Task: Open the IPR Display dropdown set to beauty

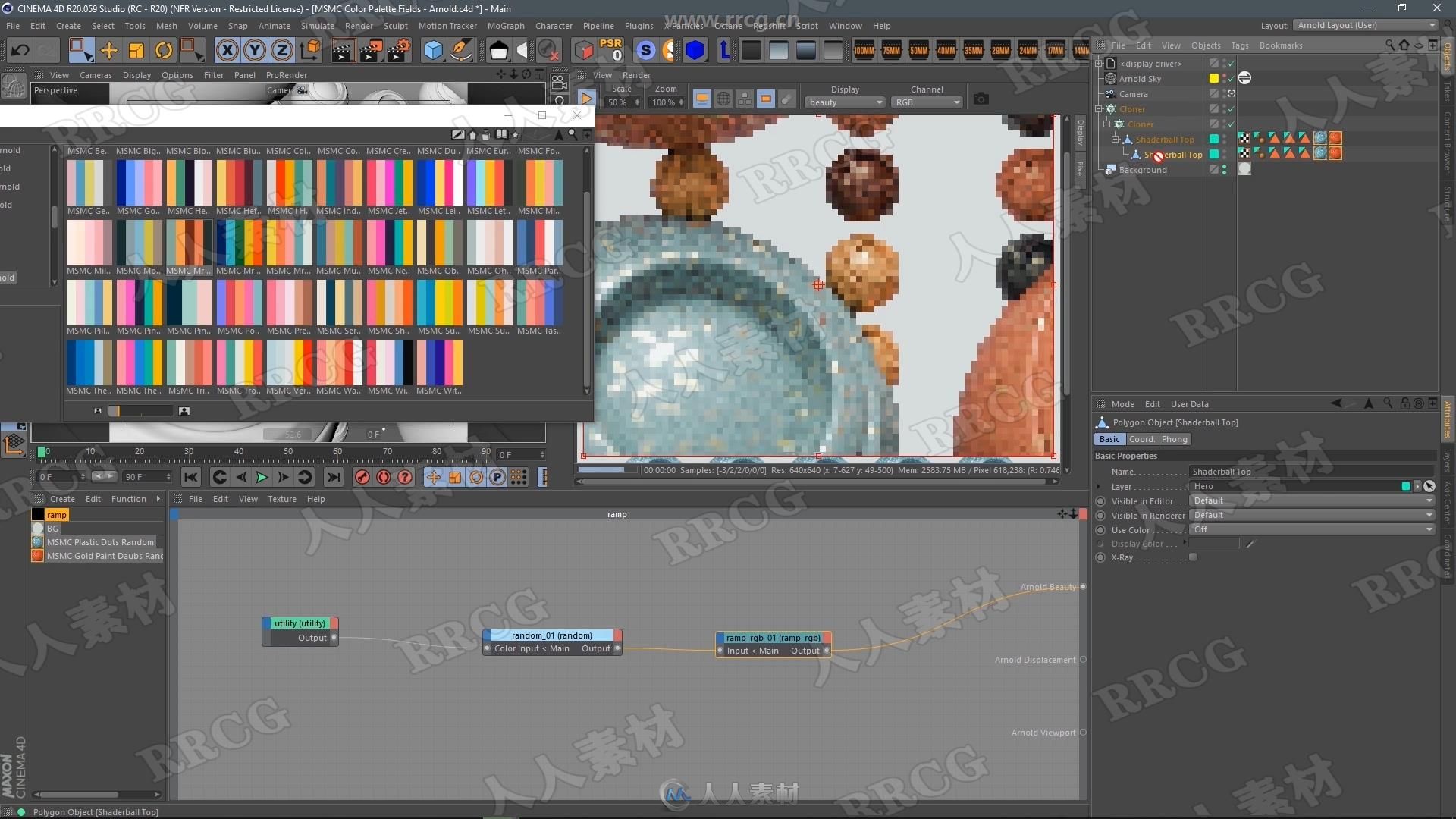Action: point(845,102)
